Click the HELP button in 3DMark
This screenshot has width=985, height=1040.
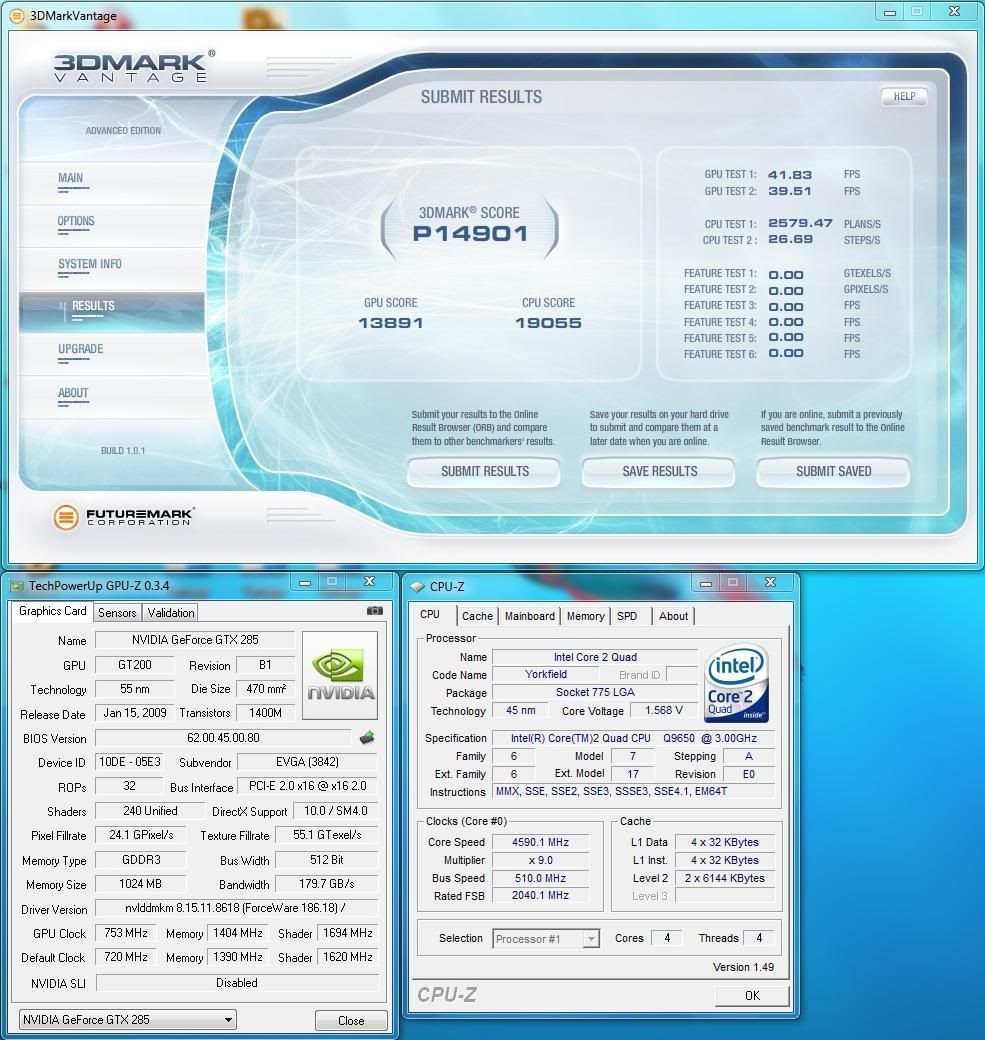click(904, 97)
